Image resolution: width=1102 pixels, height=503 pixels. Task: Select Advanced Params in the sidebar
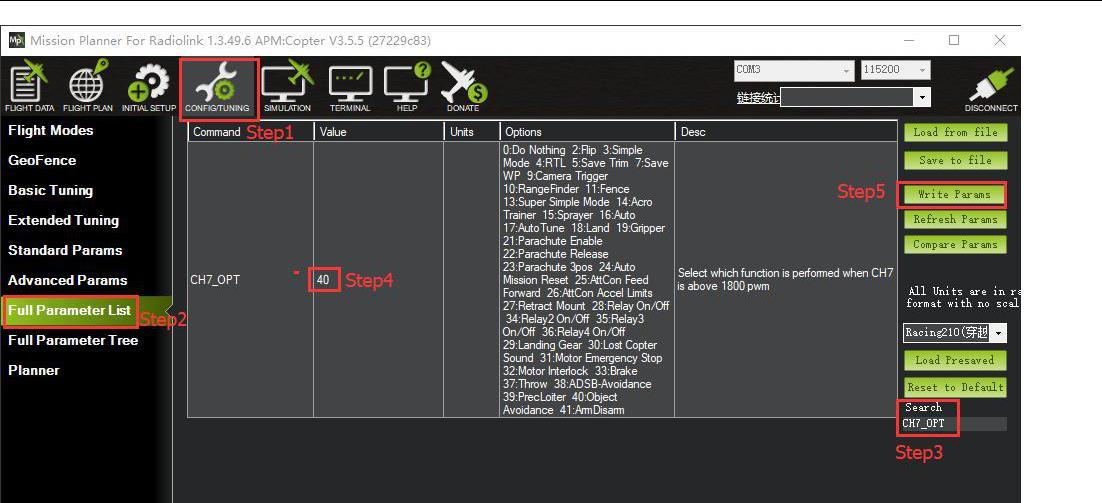pos(67,280)
